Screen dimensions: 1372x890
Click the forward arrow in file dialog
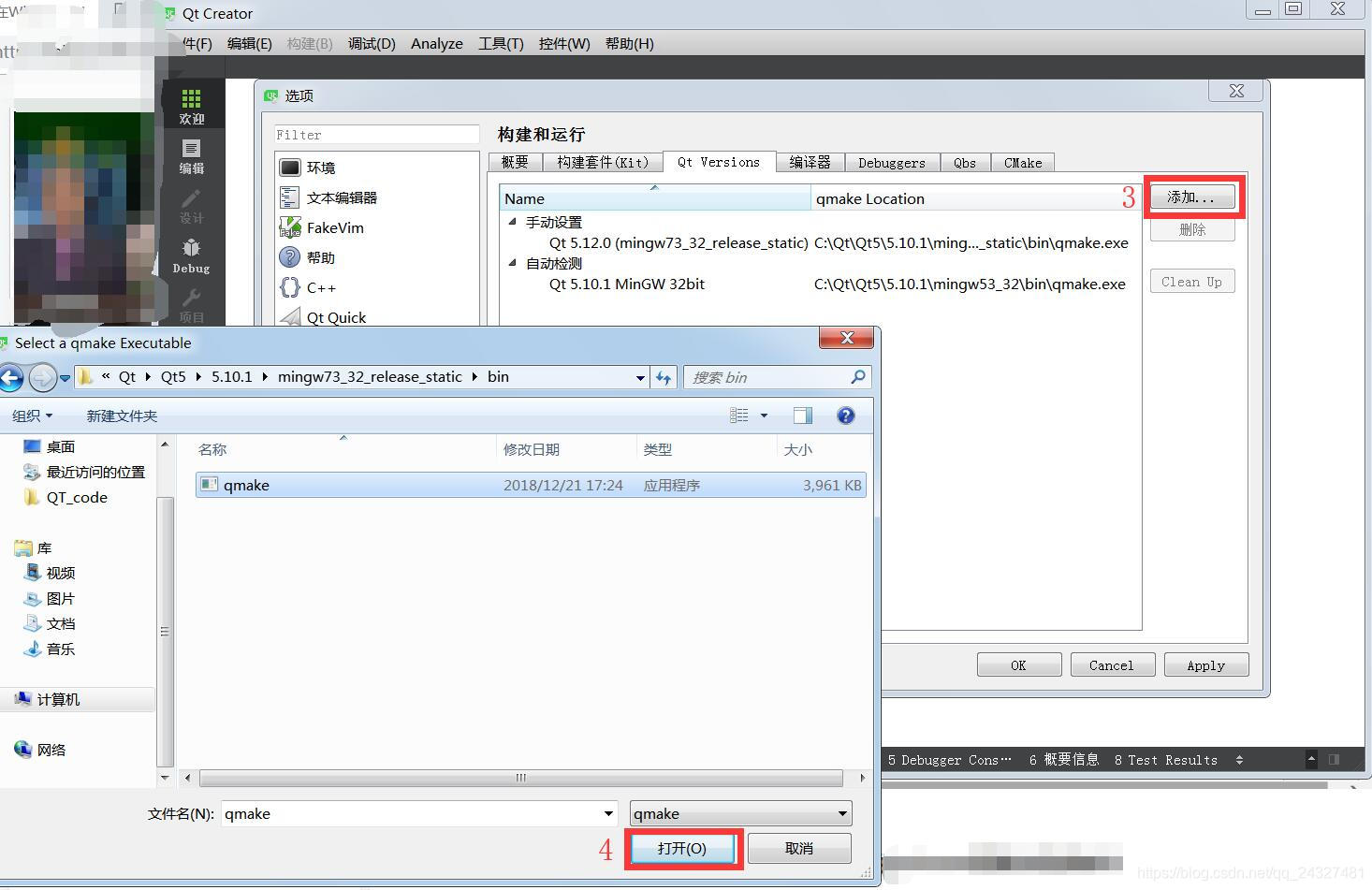pos(41,377)
